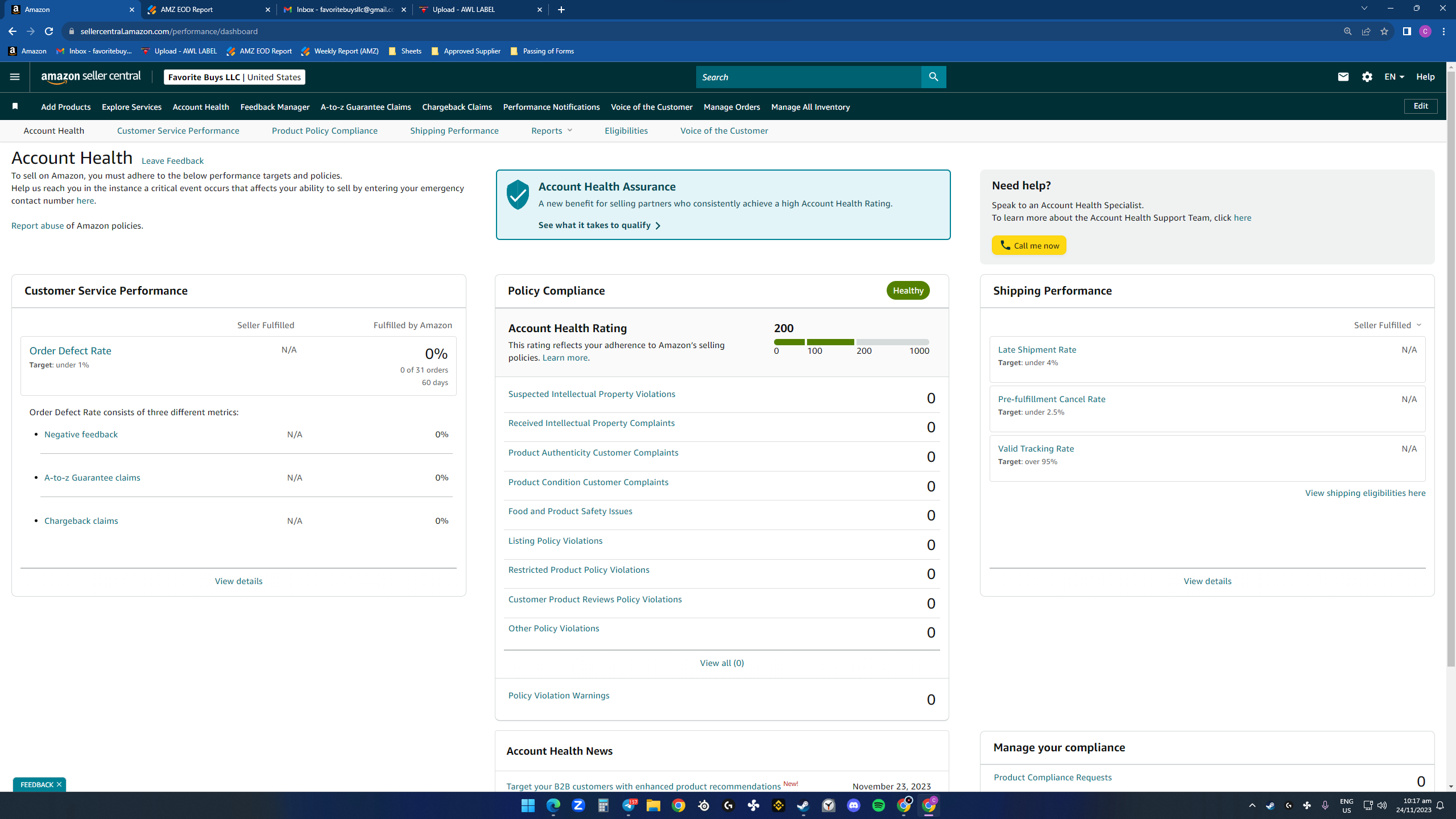Open the Eligibilities tab
Image resolution: width=1456 pixels, height=819 pixels.
click(626, 131)
